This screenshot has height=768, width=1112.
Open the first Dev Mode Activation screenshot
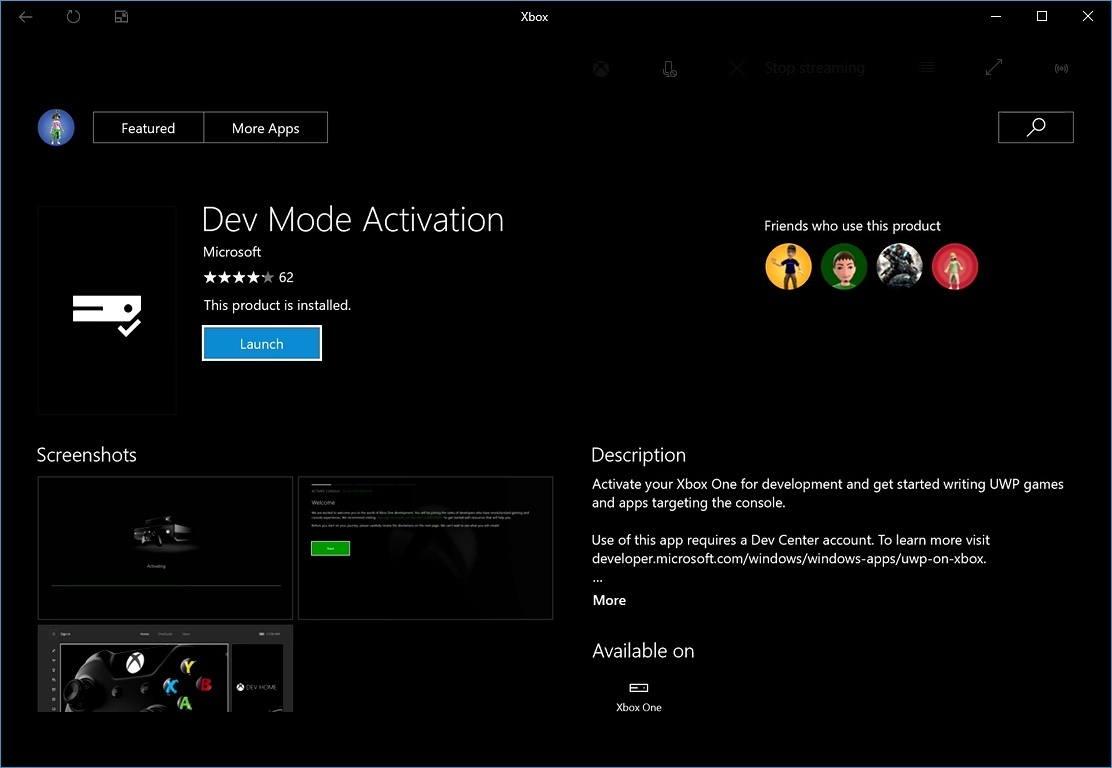[164, 547]
